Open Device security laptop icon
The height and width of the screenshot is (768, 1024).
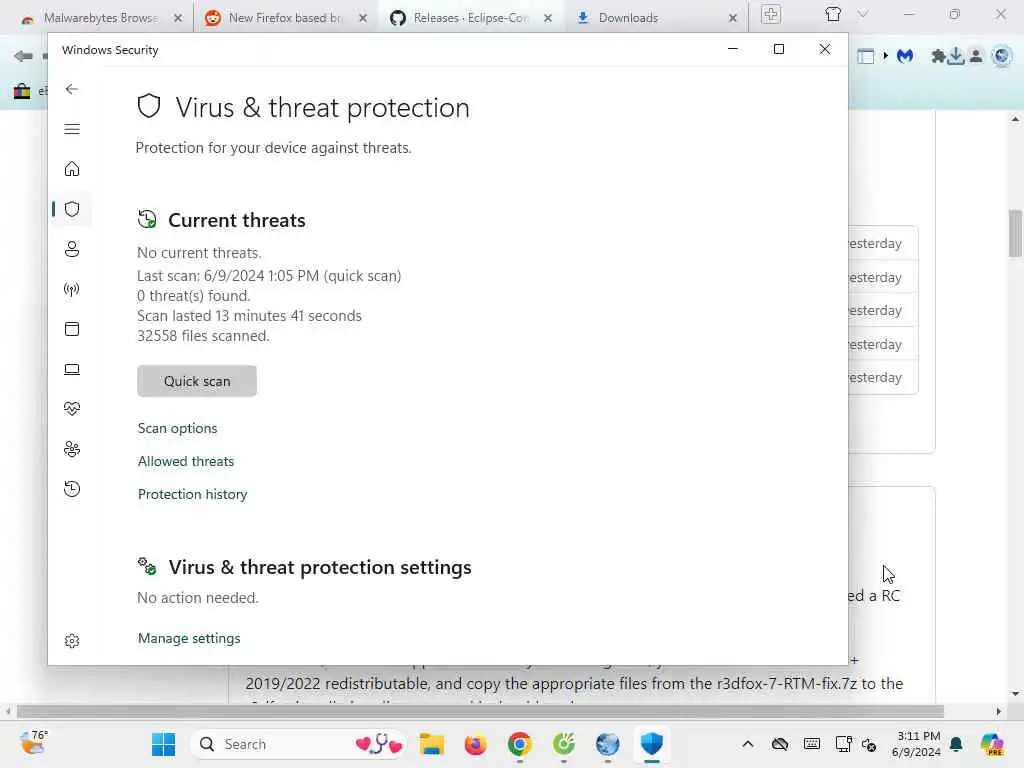coord(72,370)
